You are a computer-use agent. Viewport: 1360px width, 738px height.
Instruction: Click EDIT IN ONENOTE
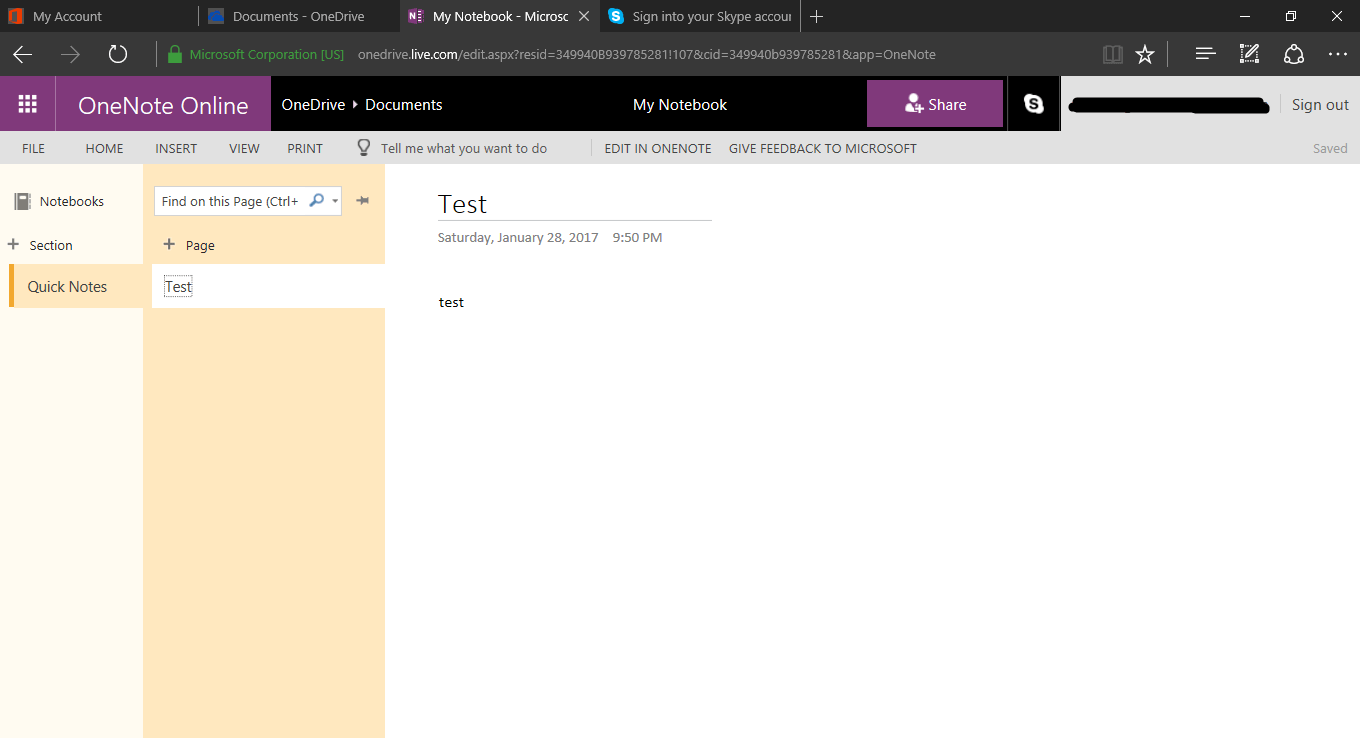click(658, 148)
